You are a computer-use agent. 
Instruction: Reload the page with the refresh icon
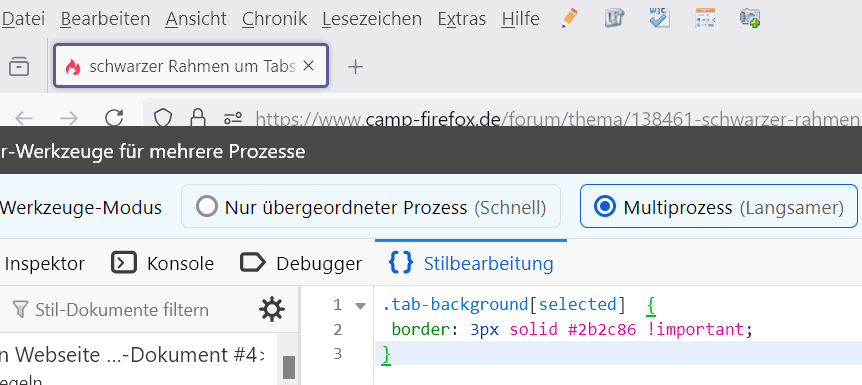tap(114, 117)
